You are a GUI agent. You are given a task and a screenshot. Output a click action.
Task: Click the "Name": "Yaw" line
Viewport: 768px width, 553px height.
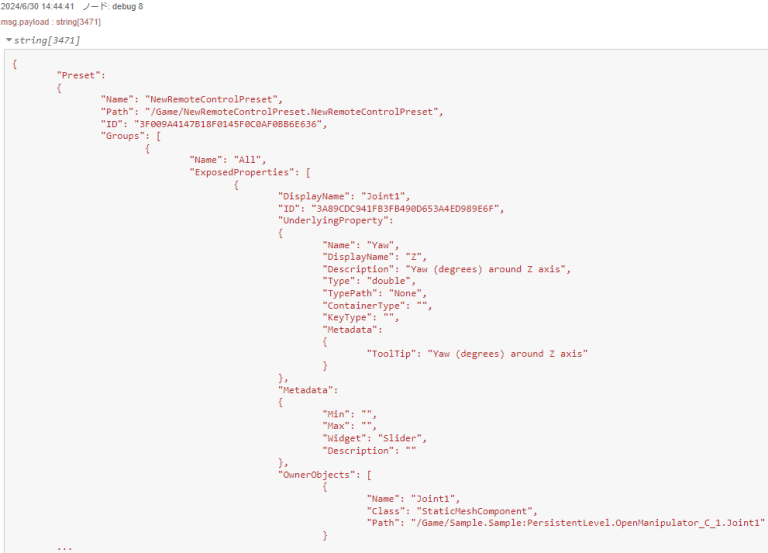[360, 245]
